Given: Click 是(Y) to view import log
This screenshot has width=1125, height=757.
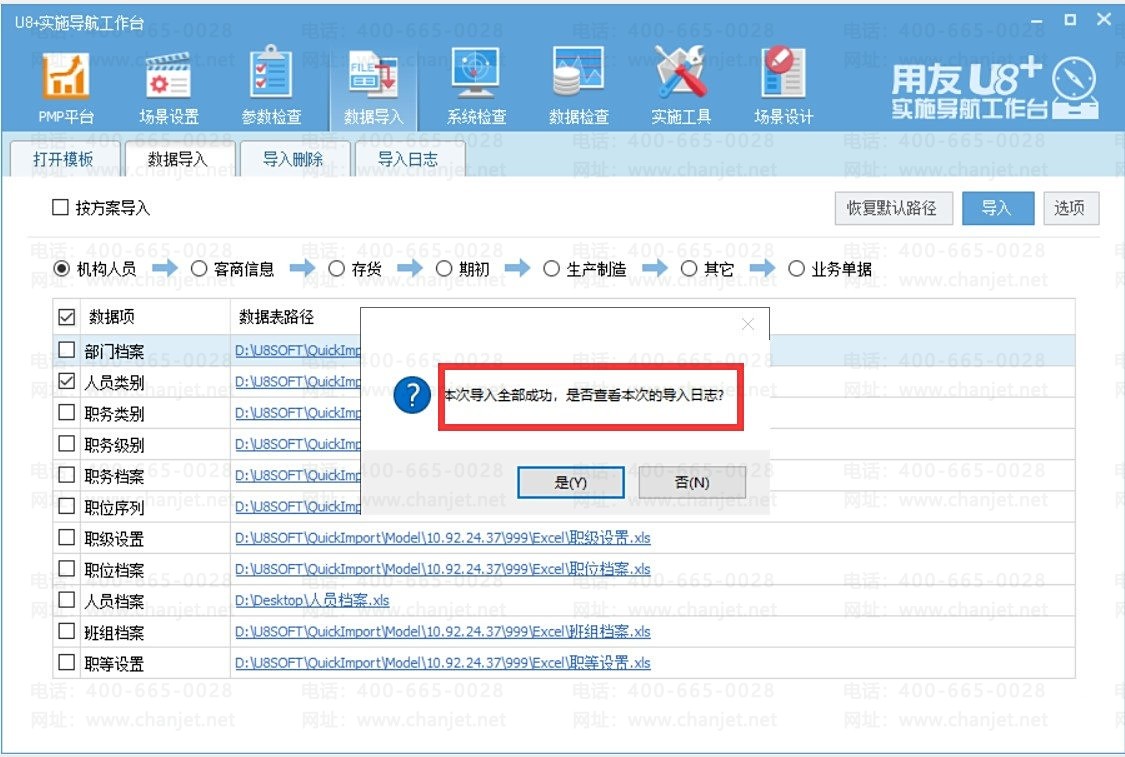Looking at the screenshot, I should (x=571, y=483).
